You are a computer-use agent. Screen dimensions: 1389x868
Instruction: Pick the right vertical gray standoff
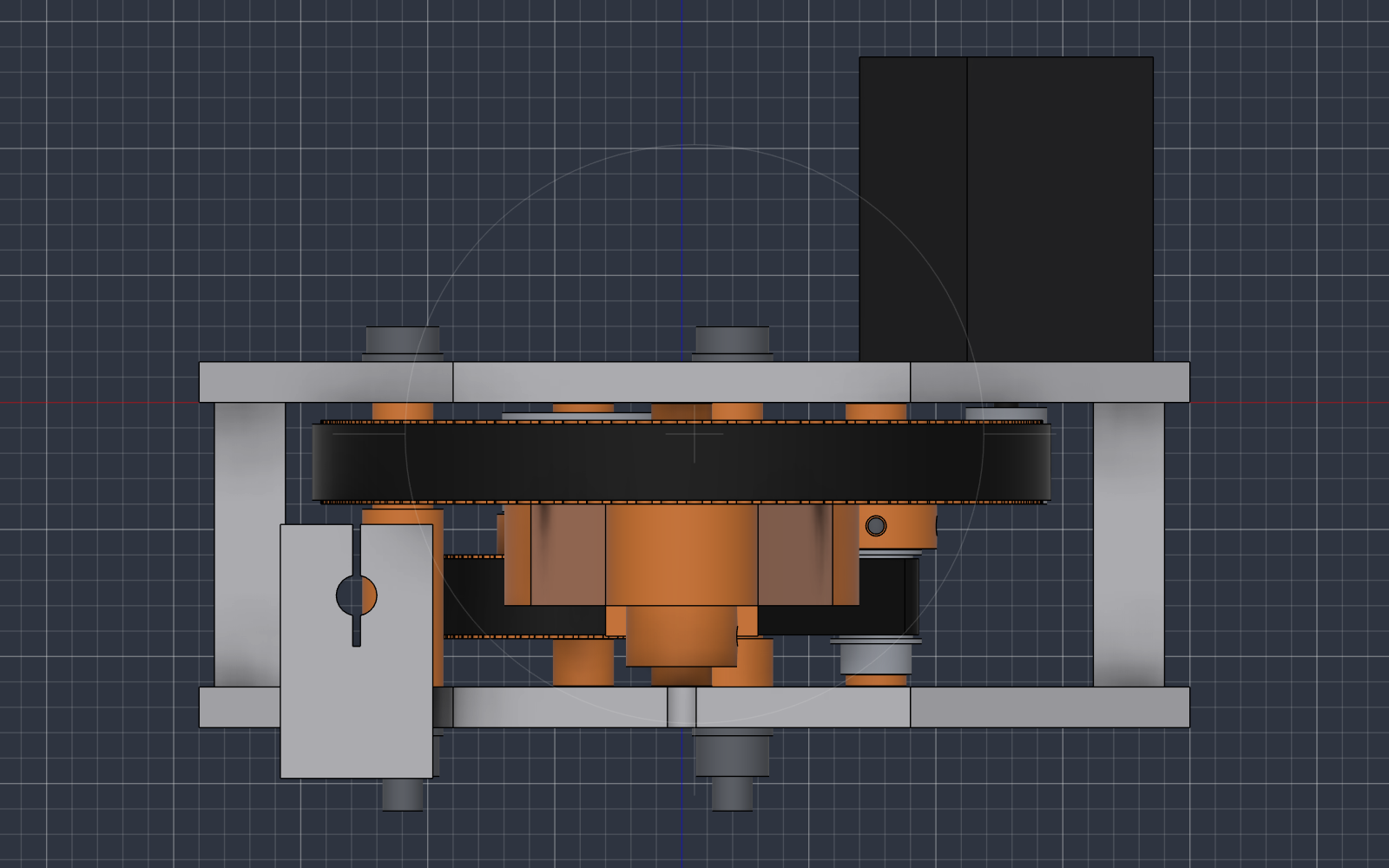(1129, 544)
